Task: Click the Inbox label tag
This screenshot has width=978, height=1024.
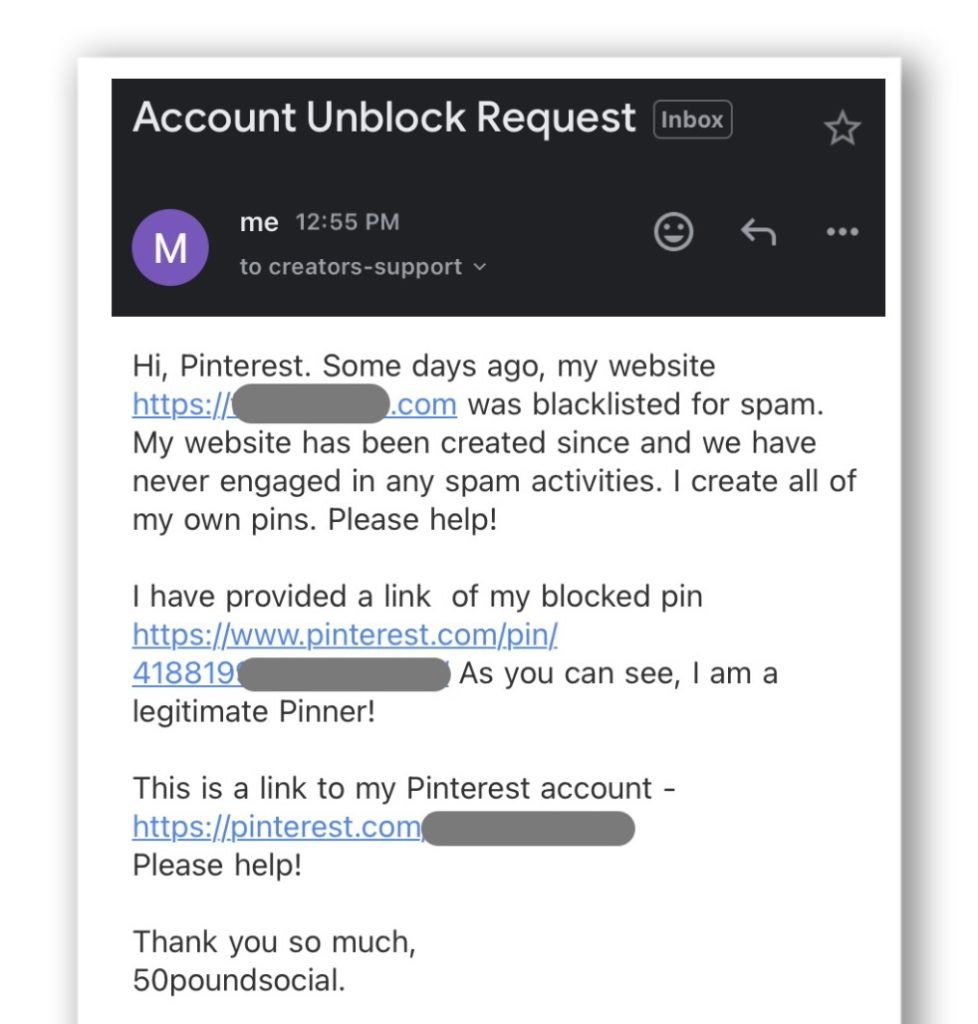Action: click(x=692, y=120)
